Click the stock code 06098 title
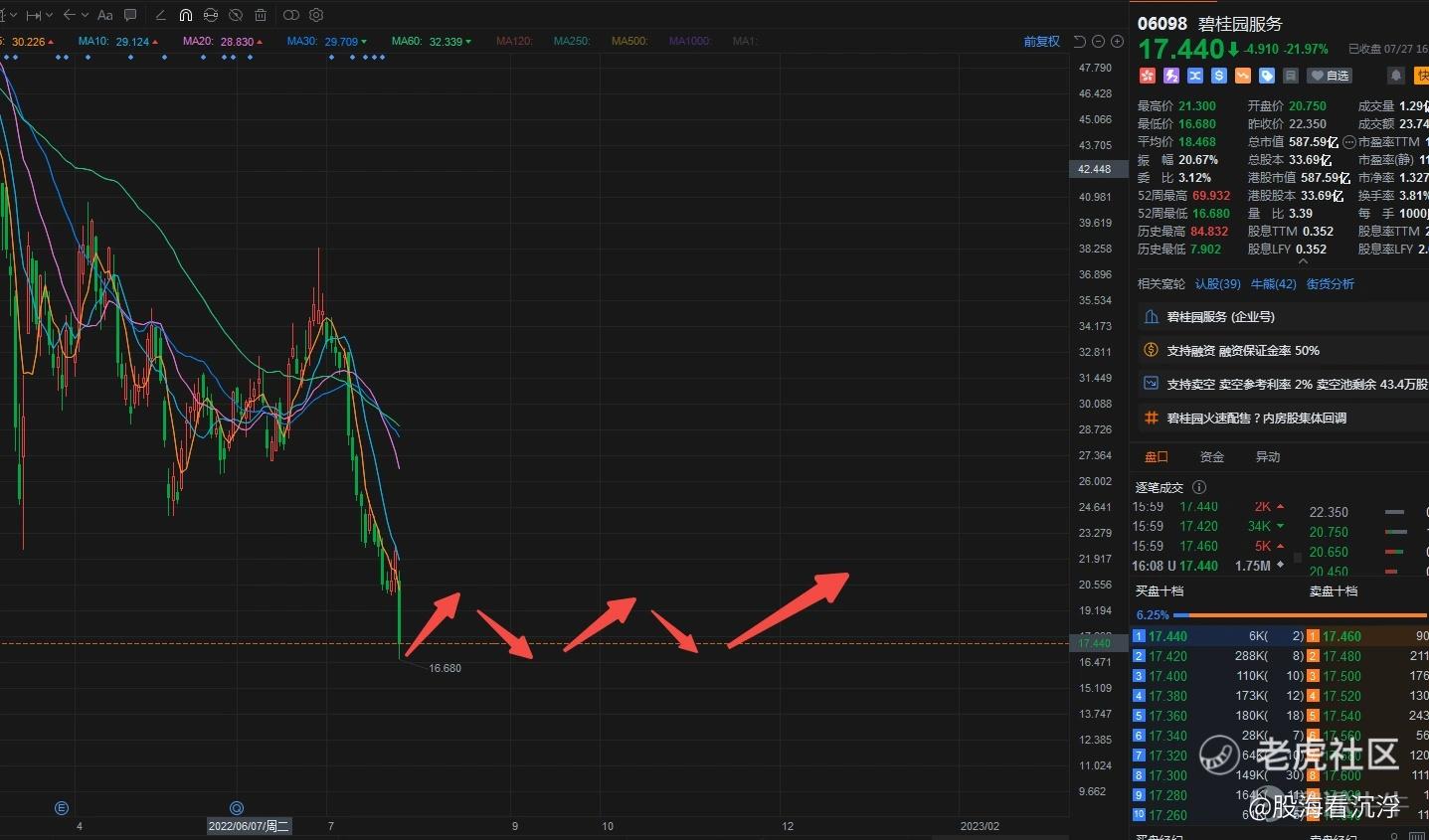The height and width of the screenshot is (840, 1429). [1162, 24]
